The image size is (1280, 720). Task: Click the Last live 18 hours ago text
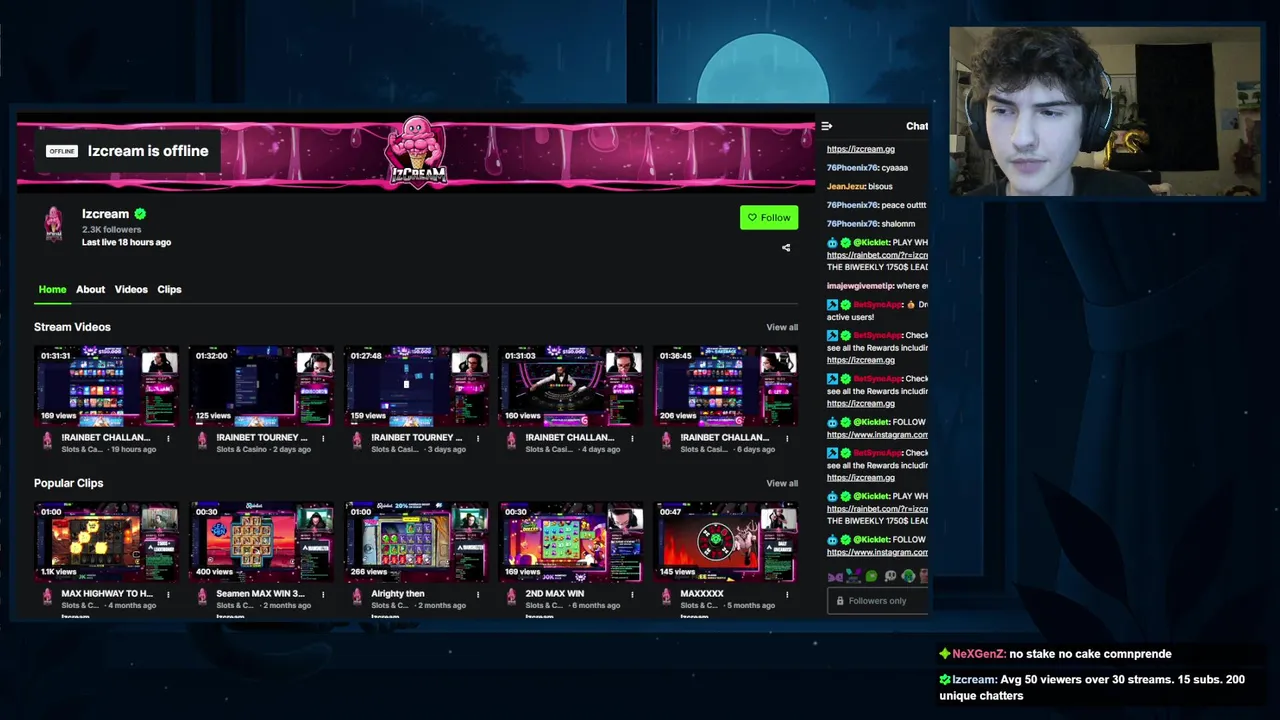[126, 242]
